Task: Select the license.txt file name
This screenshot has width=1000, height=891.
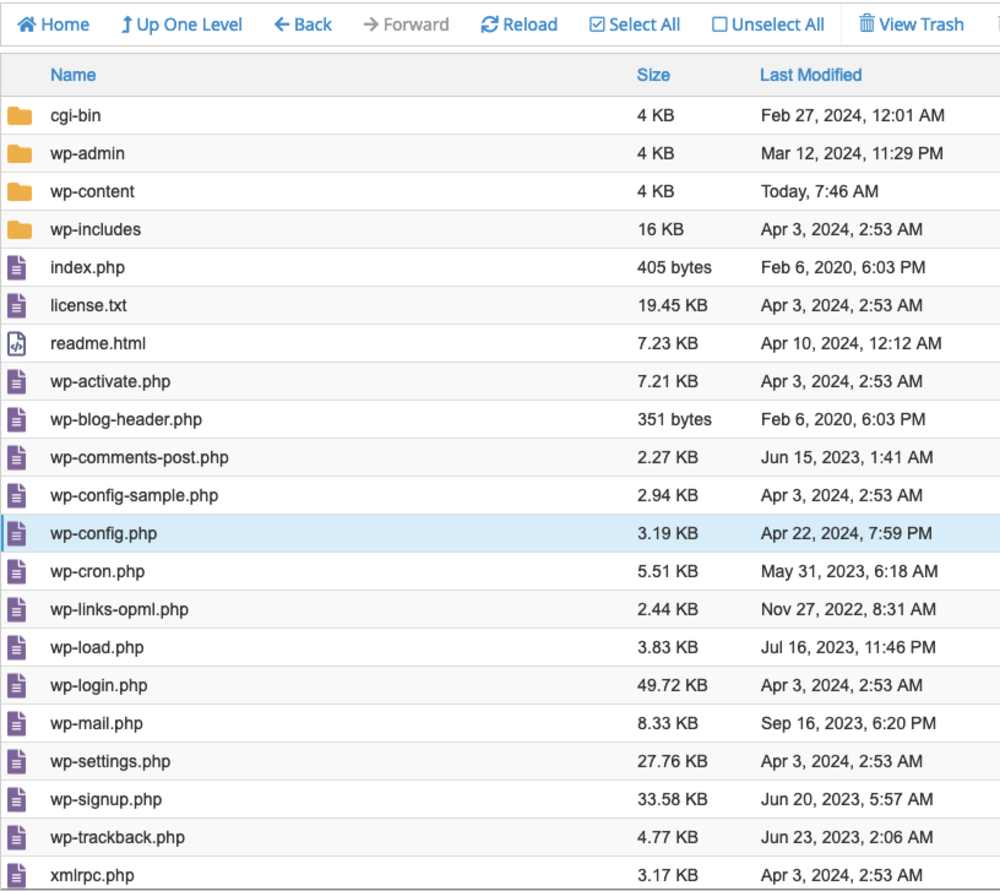Action: [89, 306]
